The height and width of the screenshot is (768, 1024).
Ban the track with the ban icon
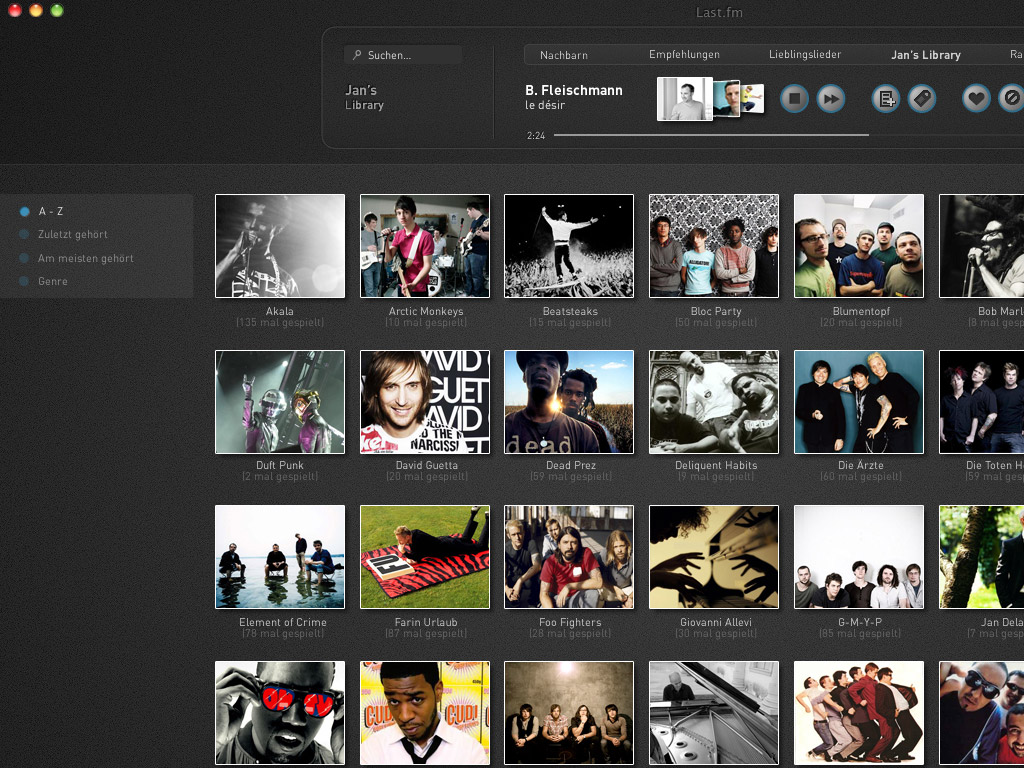click(x=1012, y=99)
